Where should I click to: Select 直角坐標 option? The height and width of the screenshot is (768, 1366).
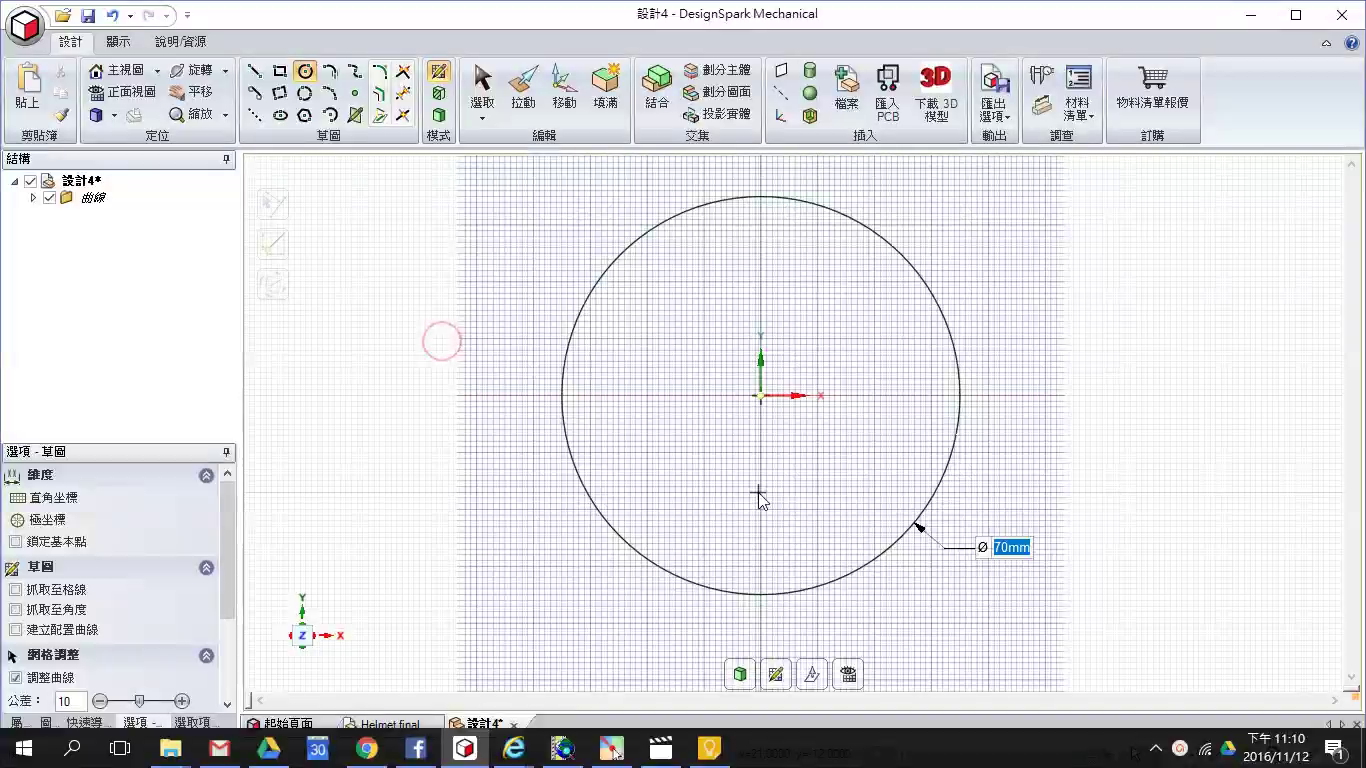pos(43,498)
